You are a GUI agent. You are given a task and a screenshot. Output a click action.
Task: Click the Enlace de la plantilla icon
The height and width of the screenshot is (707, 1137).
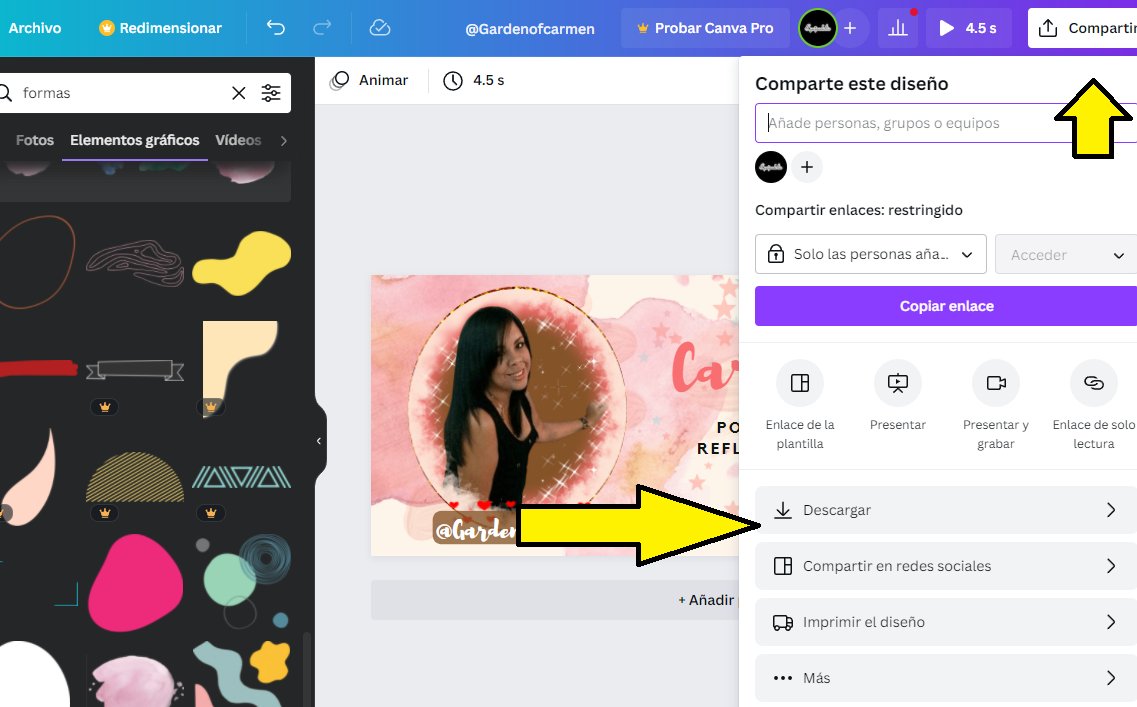pos(800,383)
